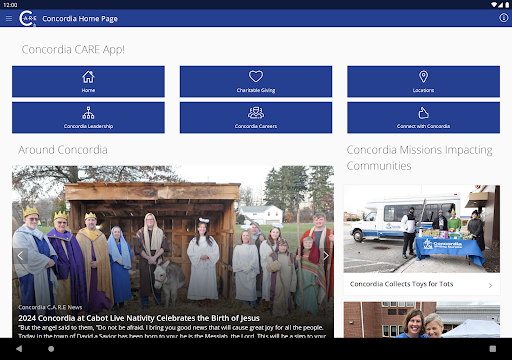This screenshot has height=360, width=512.
Task: Open the hamburger navigation menu
Action: click(9, 19)
